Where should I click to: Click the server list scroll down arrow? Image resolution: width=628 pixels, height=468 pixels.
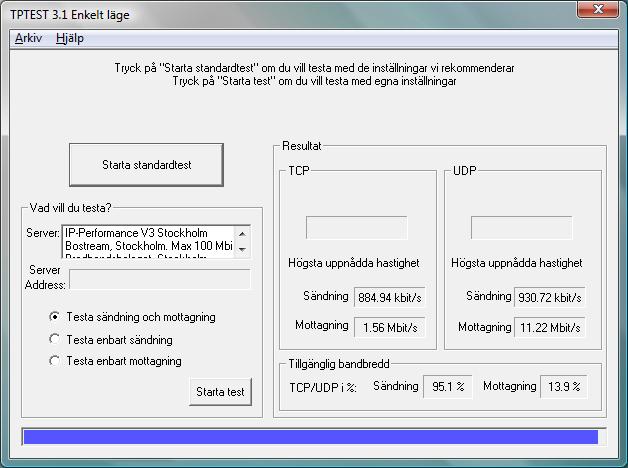point(242,249)
